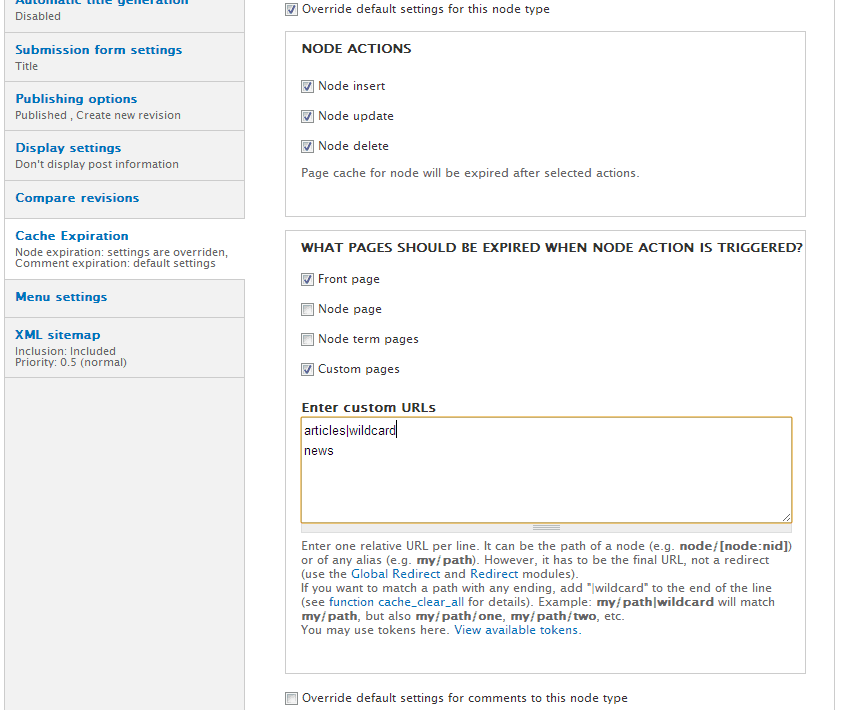841x710 pixels.
Task: Check the Node term pages option
Action: tap(308, 340)
